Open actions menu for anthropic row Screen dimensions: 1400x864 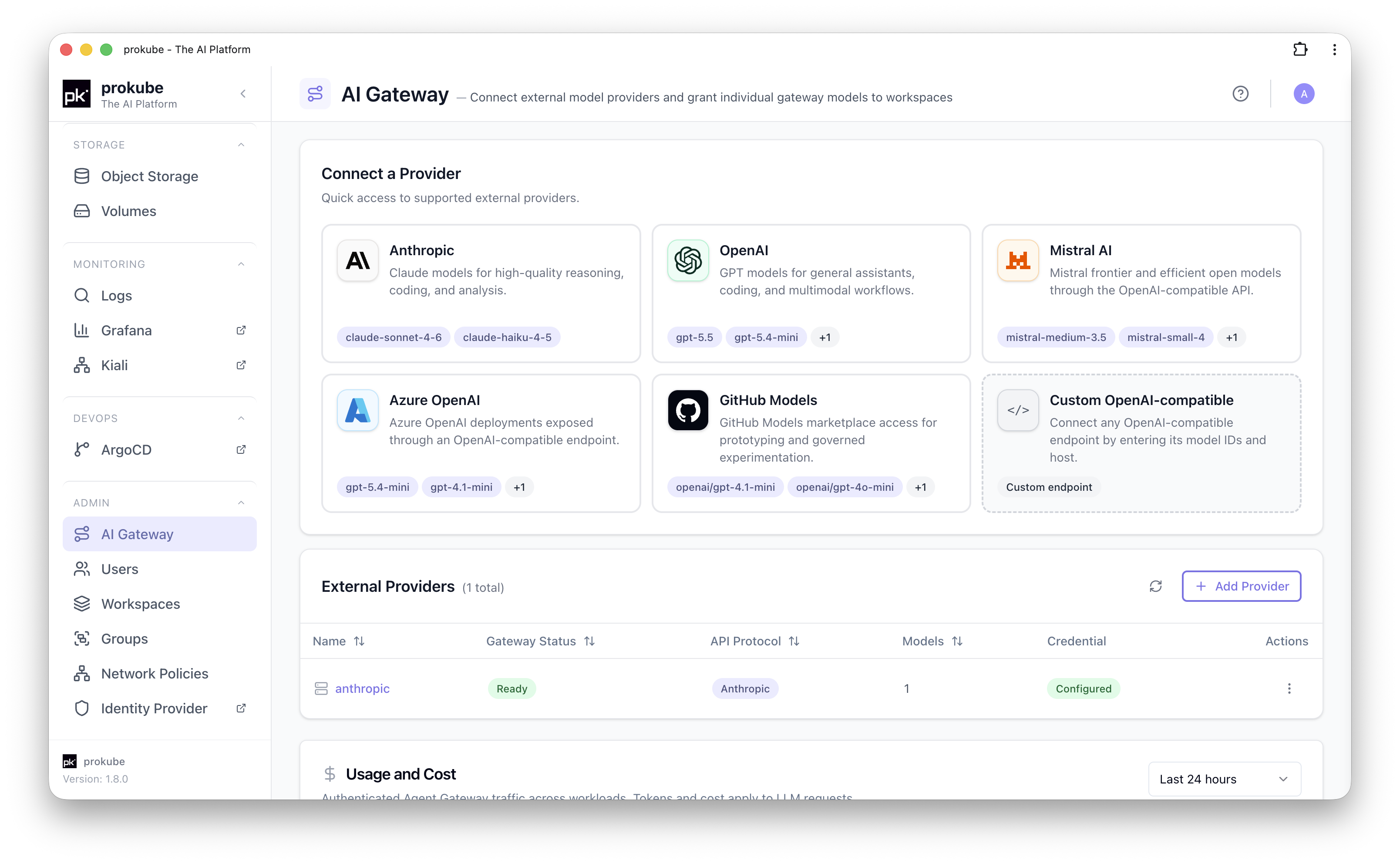(1289, 689)
